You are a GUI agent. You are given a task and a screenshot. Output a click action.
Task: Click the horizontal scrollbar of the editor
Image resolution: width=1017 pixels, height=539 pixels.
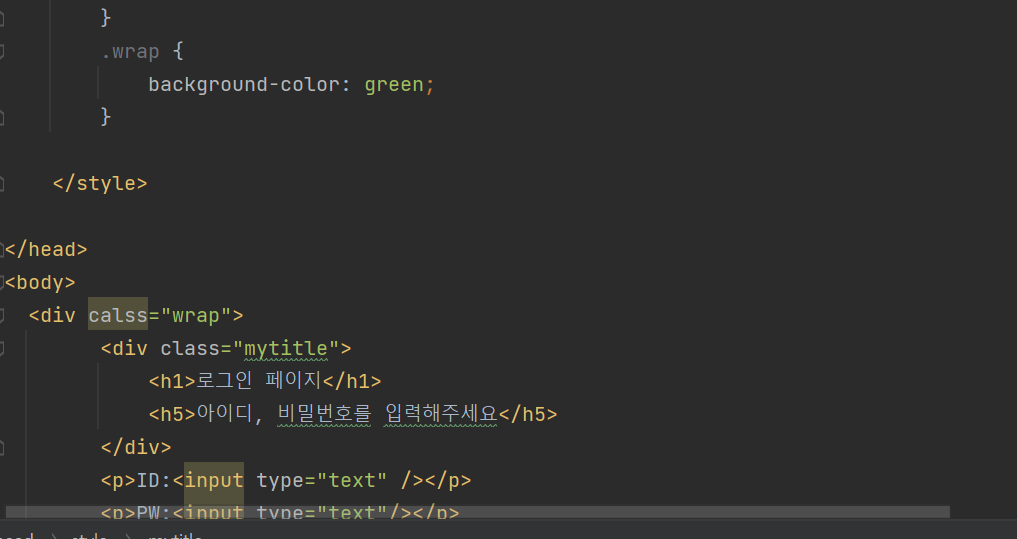point(477,512)
